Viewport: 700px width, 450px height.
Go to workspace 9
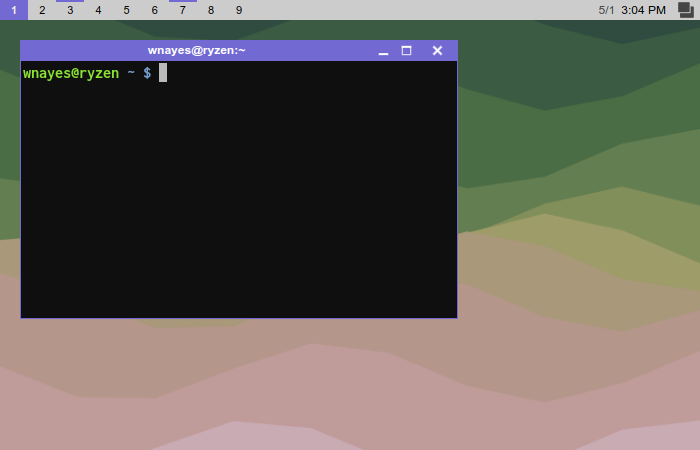(238, 10)
